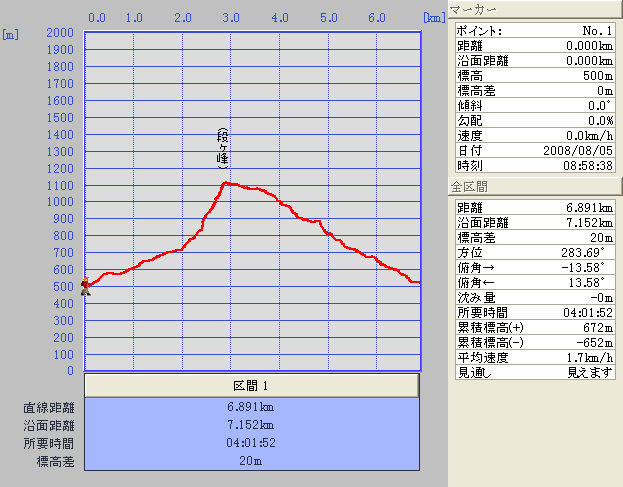Click the 速度 0.0km/h value
This screenshot has height=487, width=623.
[x=590, y=135]
